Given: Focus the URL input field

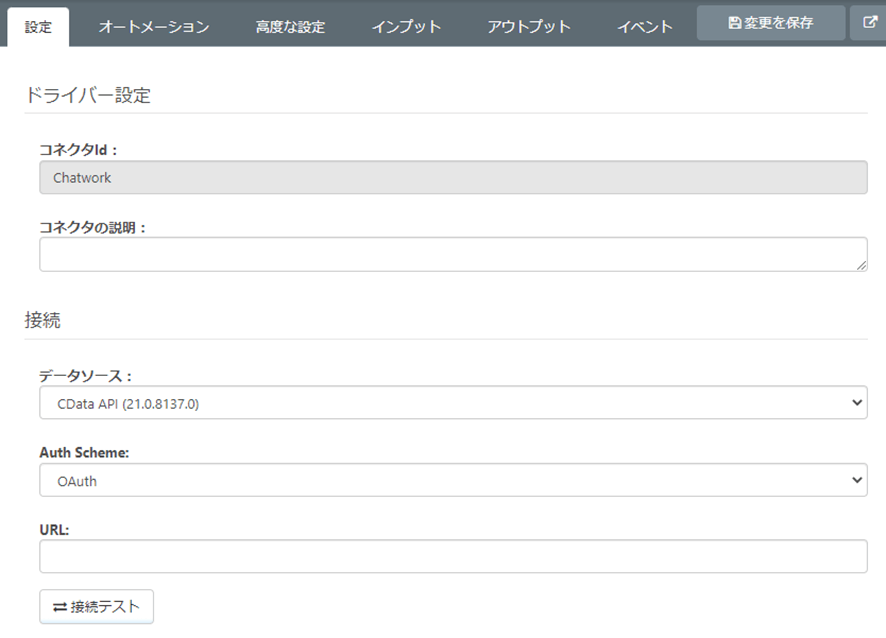Looking at the screenshot, I should point(453,557).
